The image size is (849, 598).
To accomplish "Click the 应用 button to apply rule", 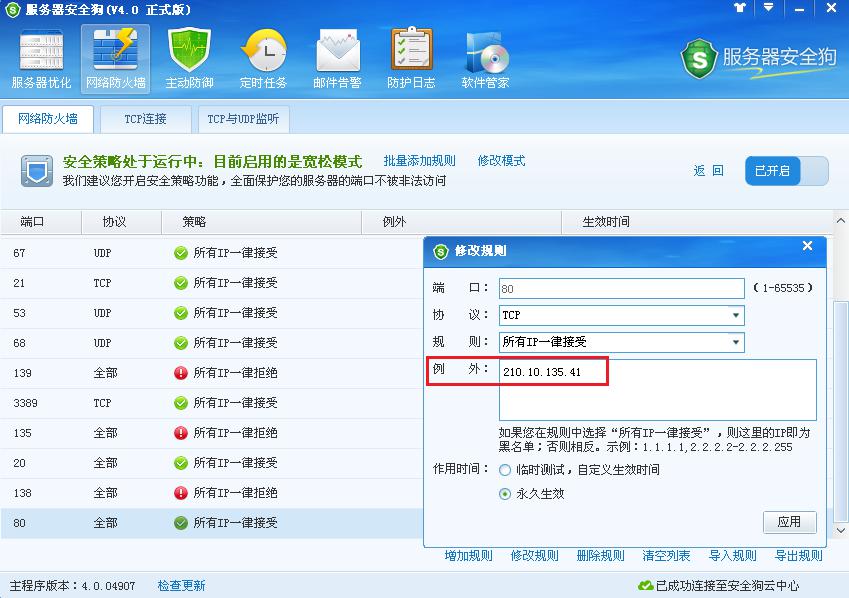I will (x=790, y=522).
